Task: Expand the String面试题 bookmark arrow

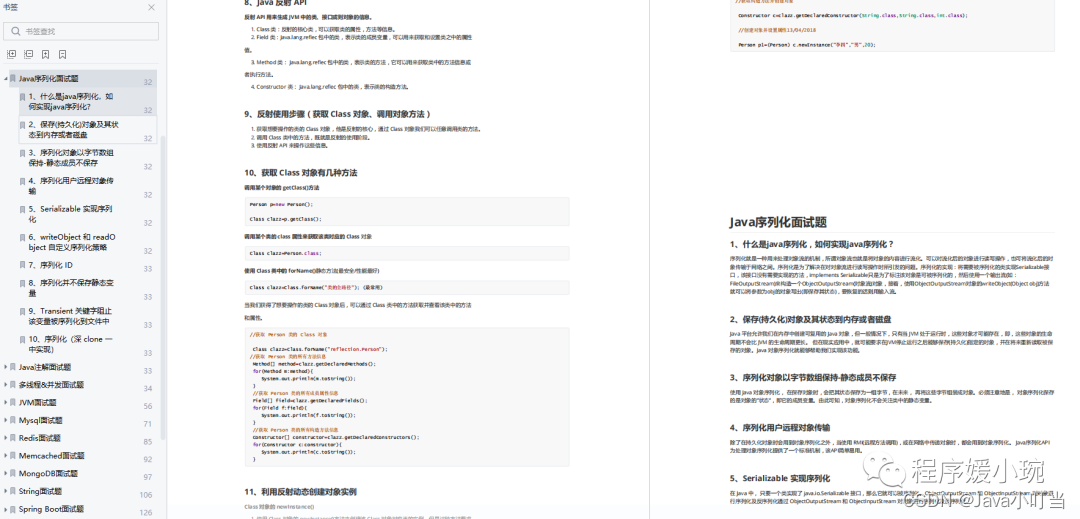Action: (6, 491)
